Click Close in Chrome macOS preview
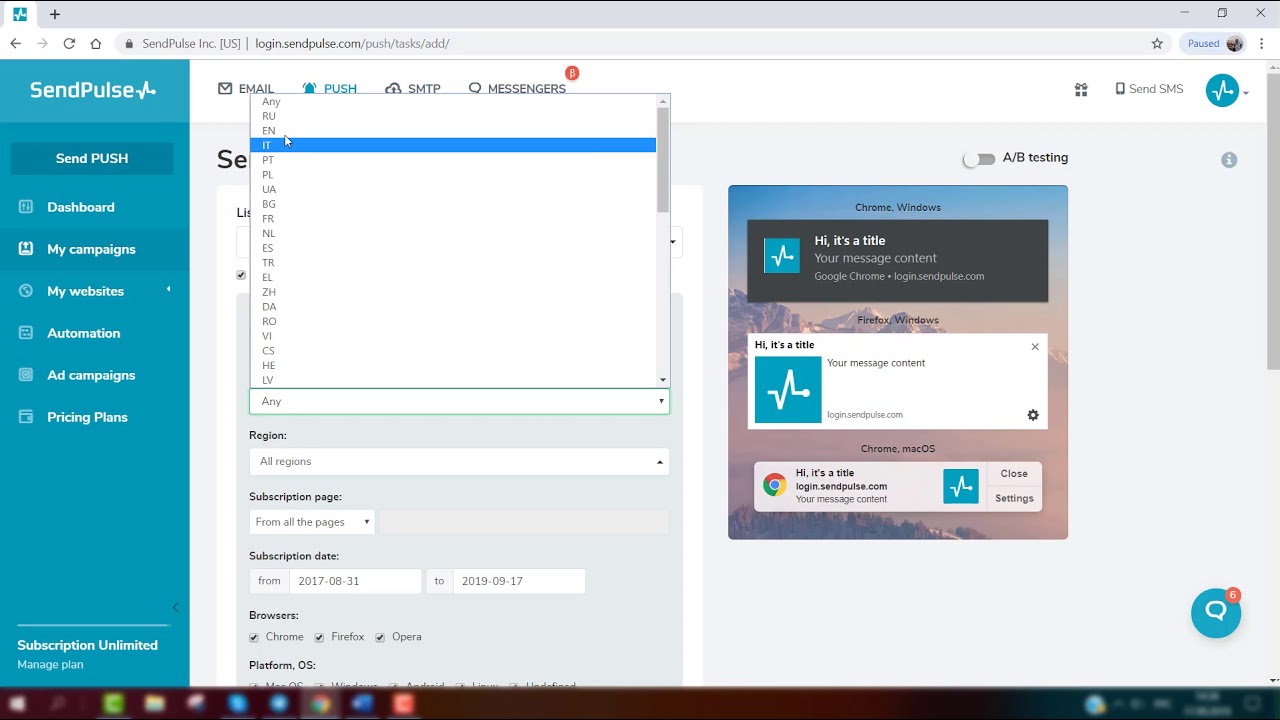This screenshot has height=720, width=1280. pos(1014,474)
